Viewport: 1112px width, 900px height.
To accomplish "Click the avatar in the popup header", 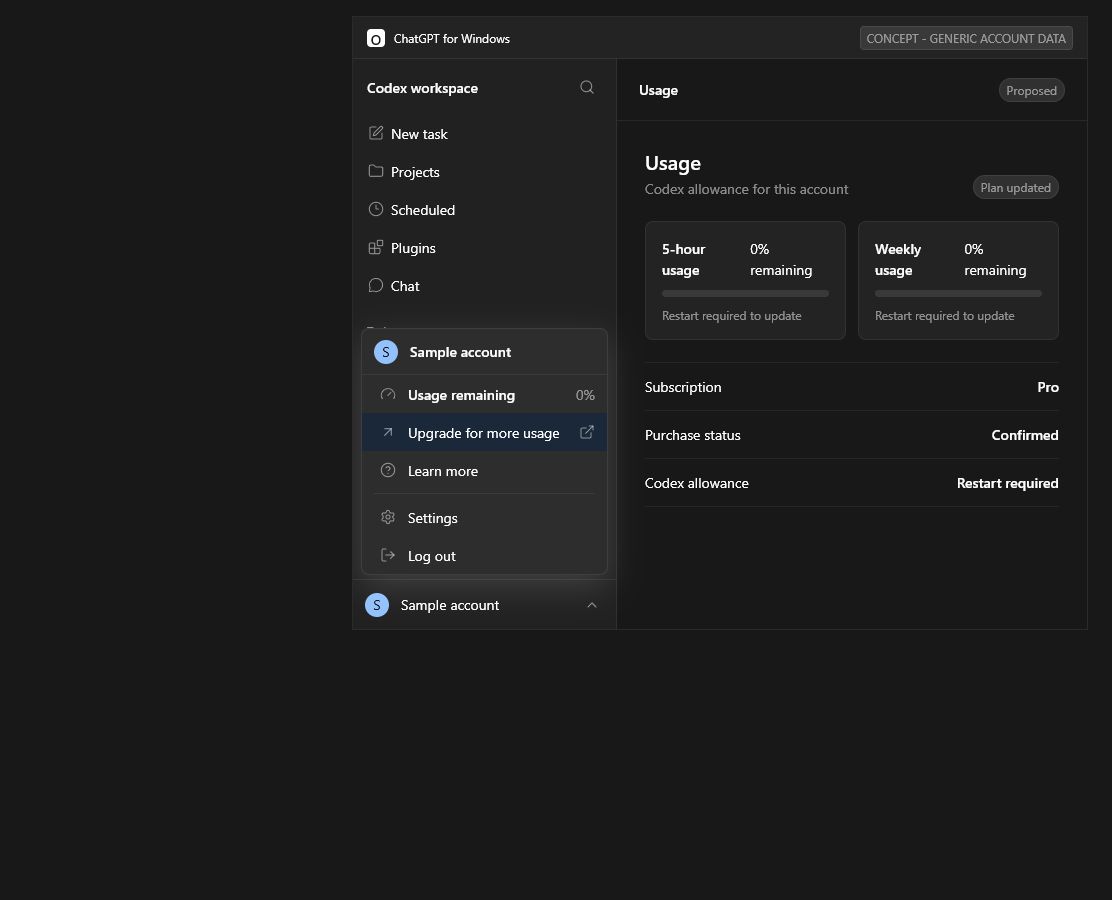I will (x=386, y=352).
